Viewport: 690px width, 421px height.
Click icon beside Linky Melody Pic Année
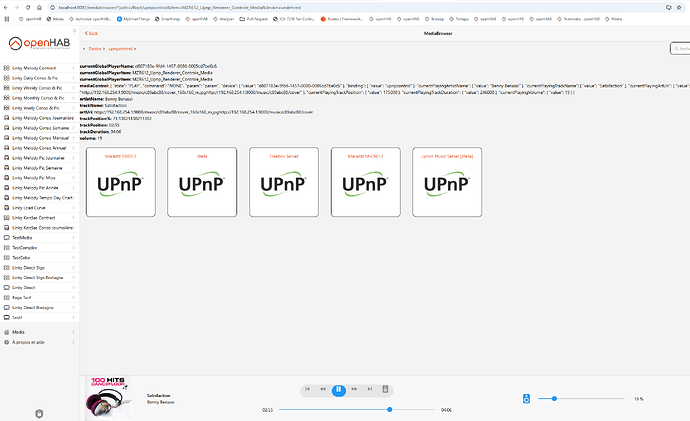[x=7, y=188]
